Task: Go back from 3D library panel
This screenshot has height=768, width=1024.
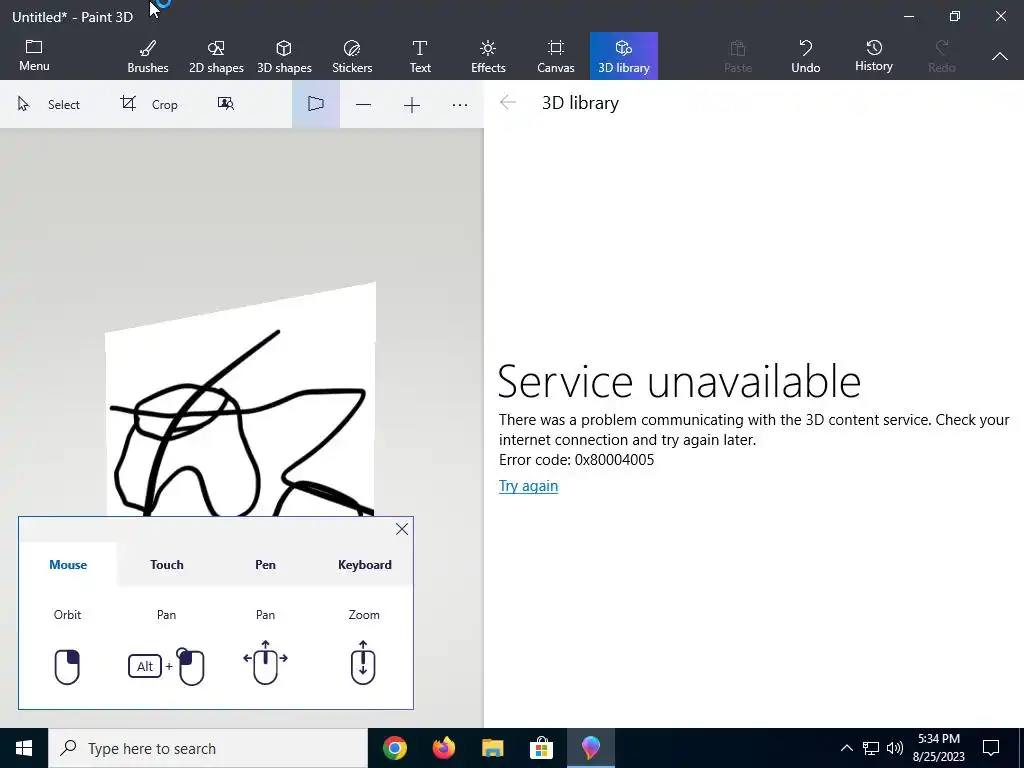Action: click(x=507, y=103)
